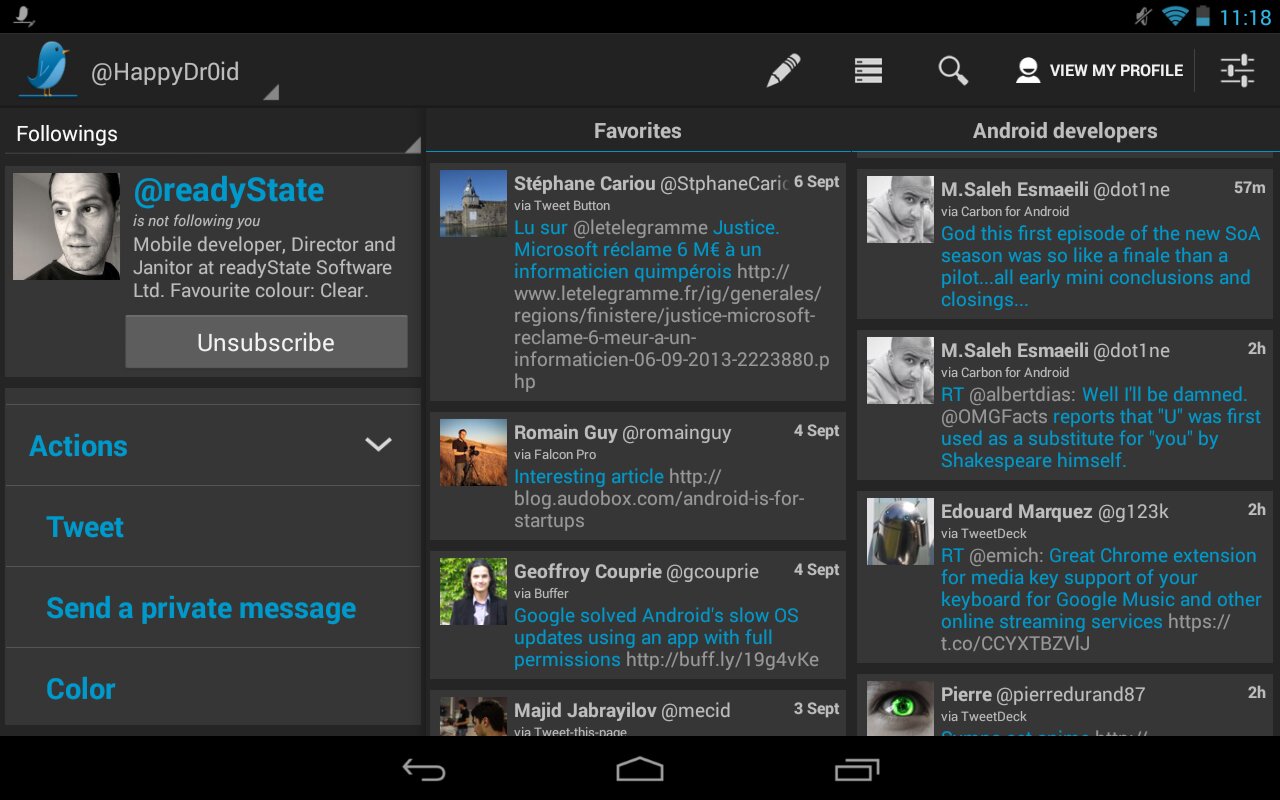
Task: Collapse the Actions section chevron
Action: [378, 445]
